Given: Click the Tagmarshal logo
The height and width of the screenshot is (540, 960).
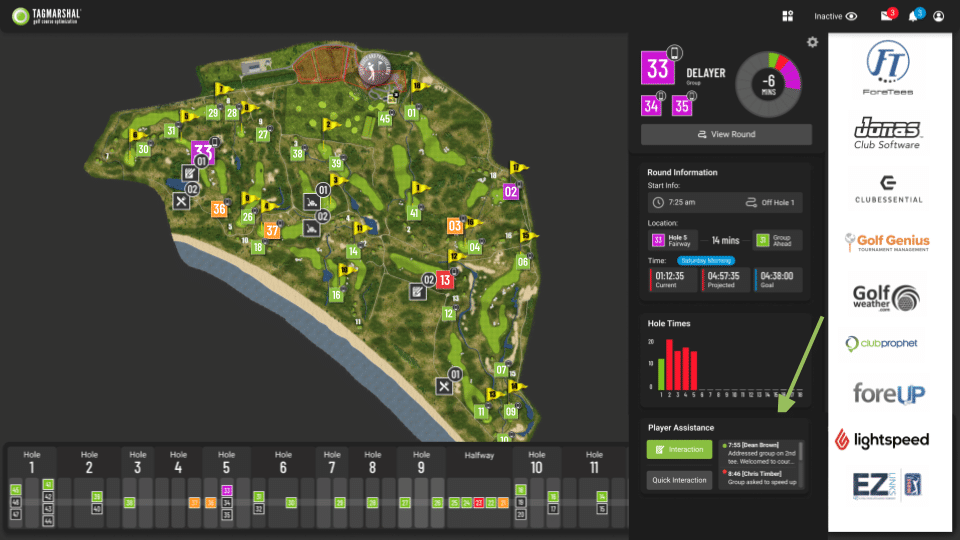Looking at the screenshot, I should pyautogui.click(x=47, y=16).
